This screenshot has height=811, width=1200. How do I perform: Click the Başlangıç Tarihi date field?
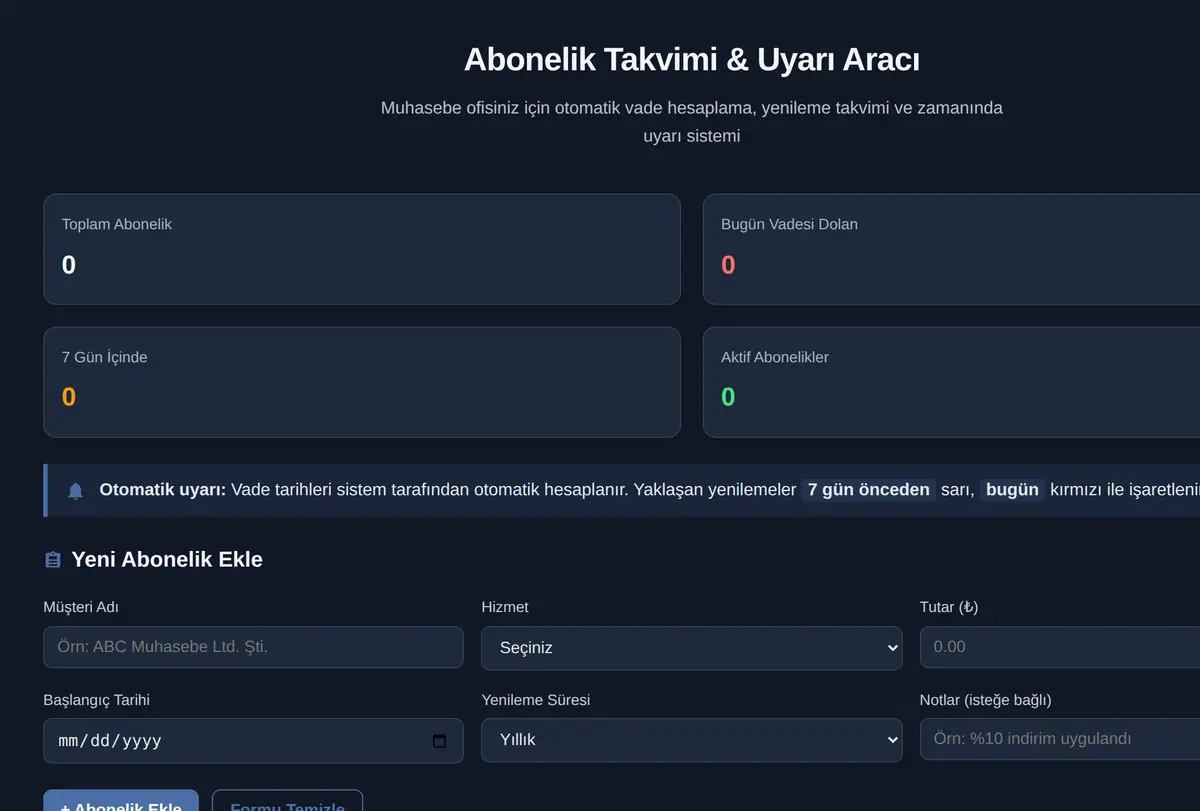[x=253, y=741]
